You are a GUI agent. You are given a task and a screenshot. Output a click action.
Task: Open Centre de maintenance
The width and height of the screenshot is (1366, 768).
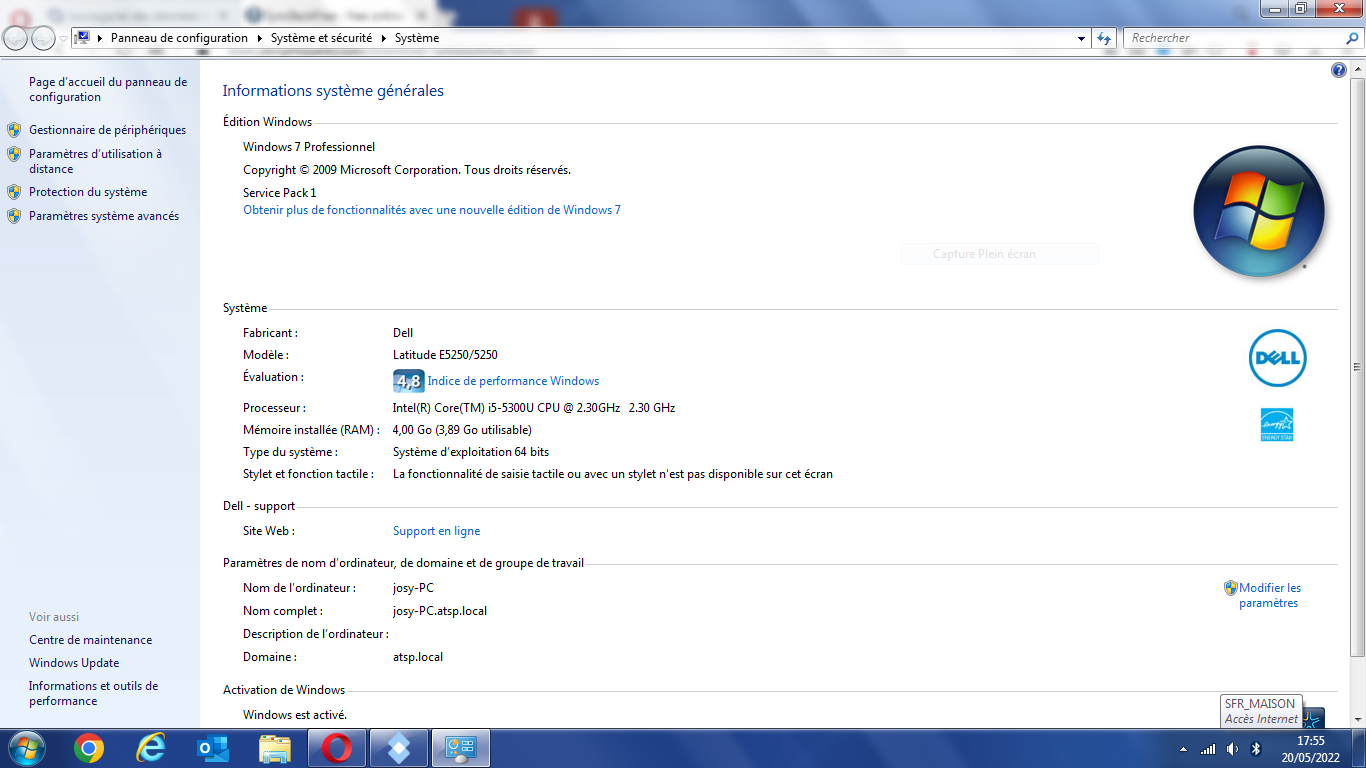(x=91, y=640)
